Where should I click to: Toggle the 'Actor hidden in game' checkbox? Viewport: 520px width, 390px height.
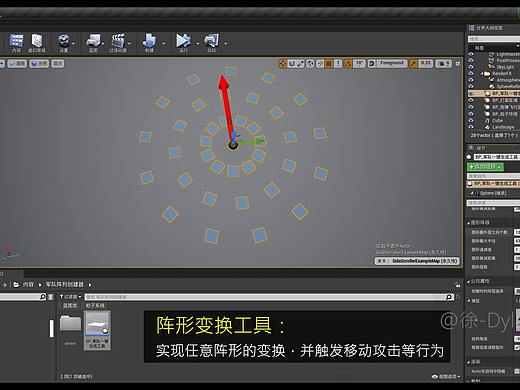tap(517, 371)
